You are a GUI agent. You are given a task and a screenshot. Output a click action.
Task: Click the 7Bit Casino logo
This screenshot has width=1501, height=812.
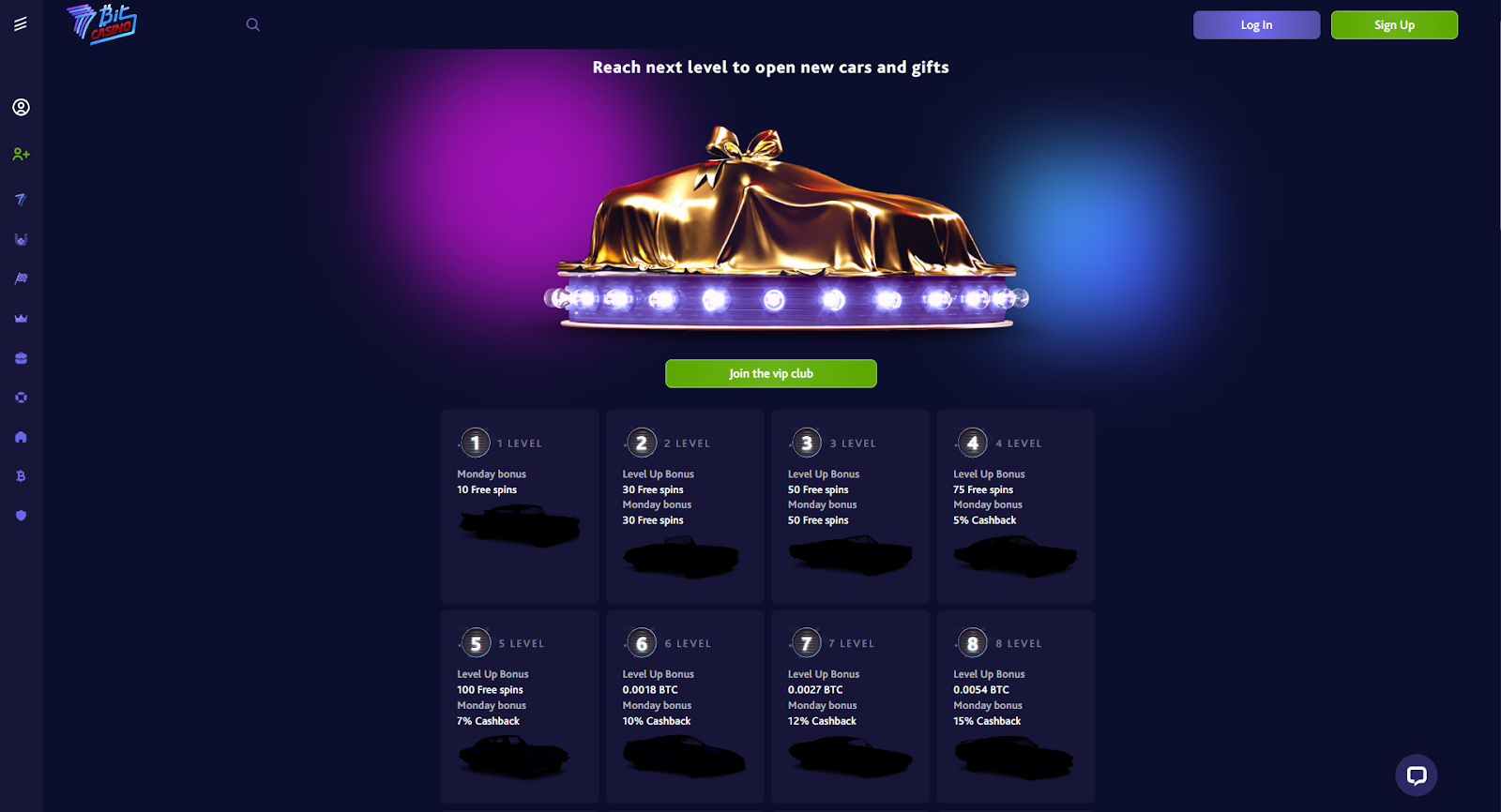point(101,23)
